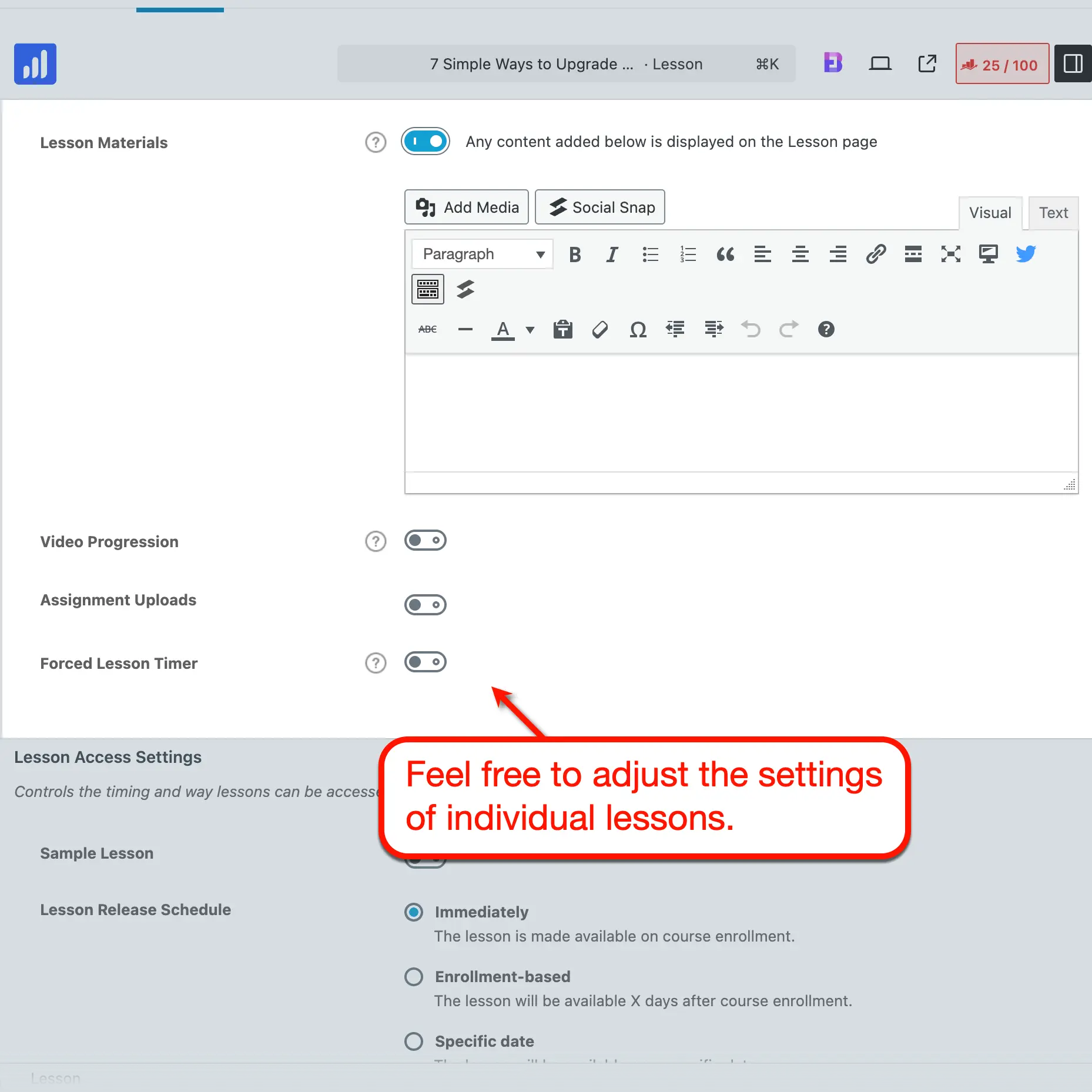This screenshot has height=1092, width=1092.
Task: Undo the last editor change
Action: (x=751, y=330)
